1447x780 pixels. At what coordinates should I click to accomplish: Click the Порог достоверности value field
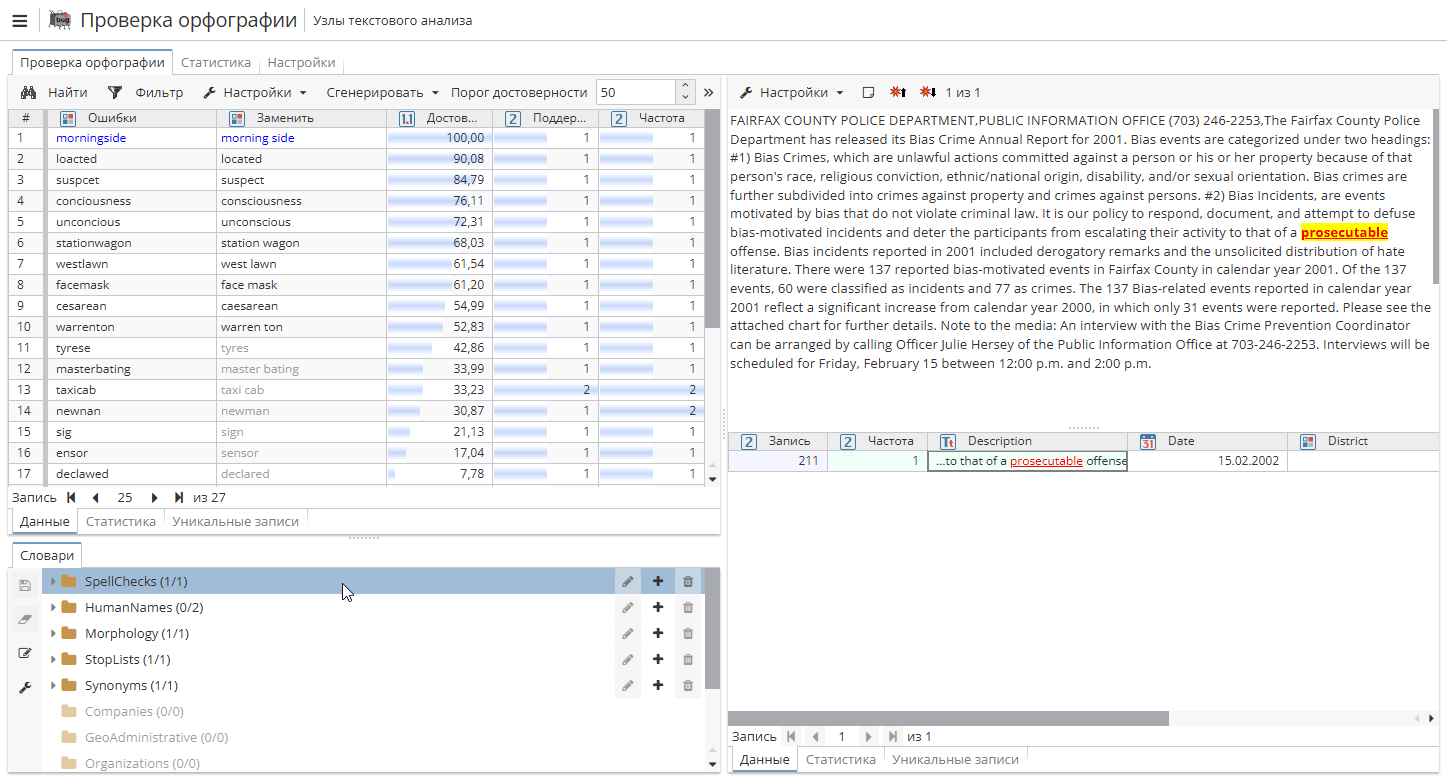(x=636, y=92)
